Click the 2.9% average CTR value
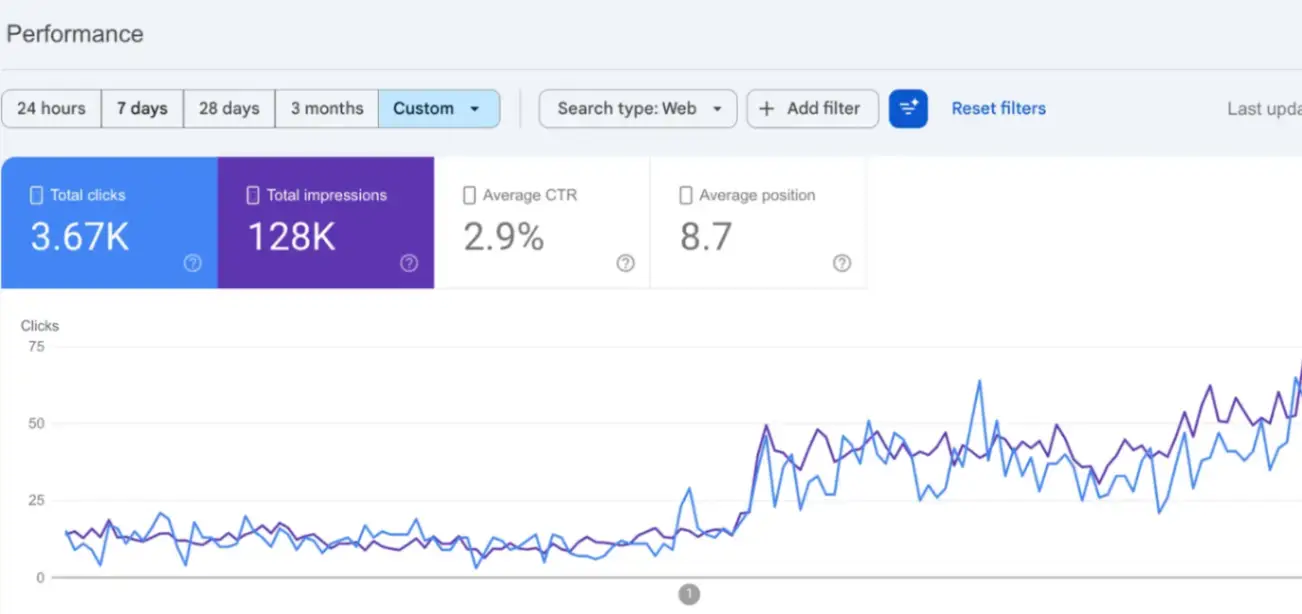 (504, 237)
